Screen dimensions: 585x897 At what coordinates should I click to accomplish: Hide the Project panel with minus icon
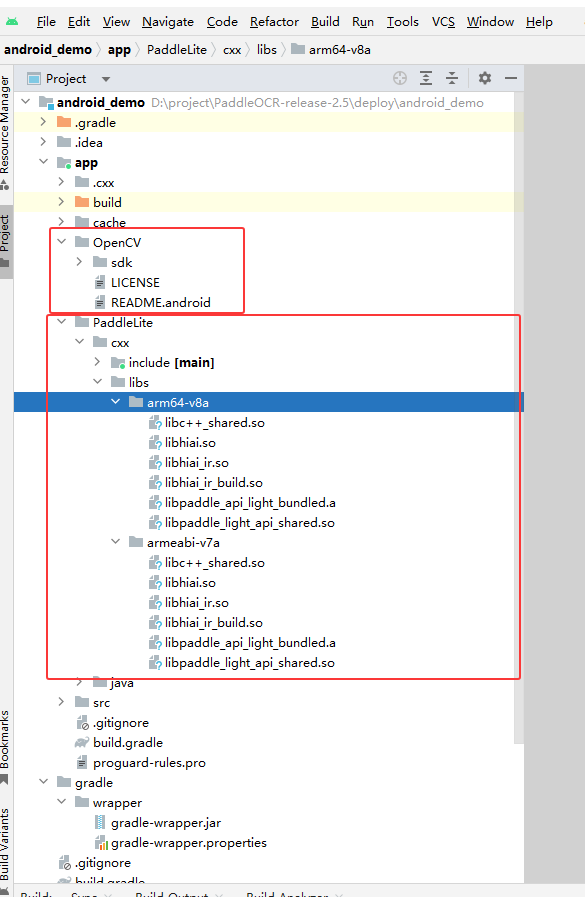pos(511,78)
